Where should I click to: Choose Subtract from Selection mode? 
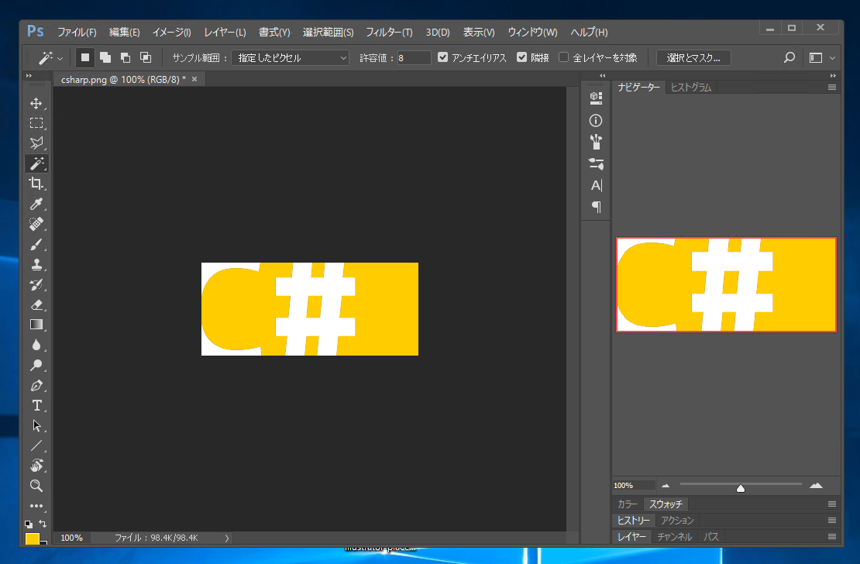tap(125, 58)
